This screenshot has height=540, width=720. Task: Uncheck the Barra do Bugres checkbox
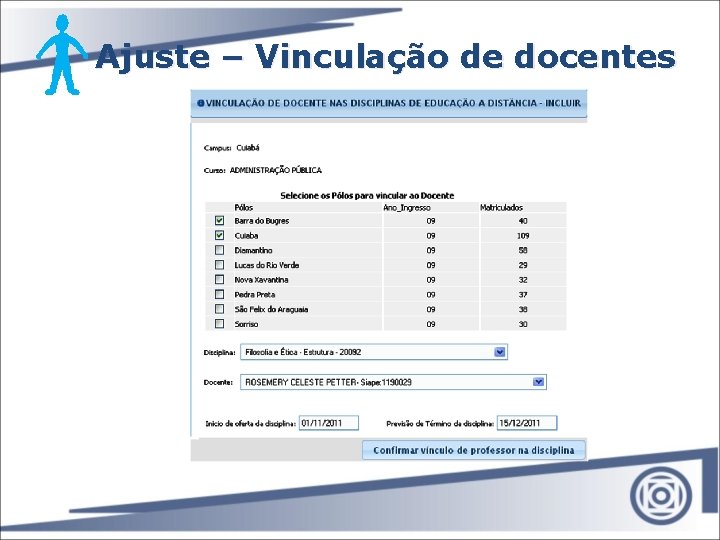(219, 220)
